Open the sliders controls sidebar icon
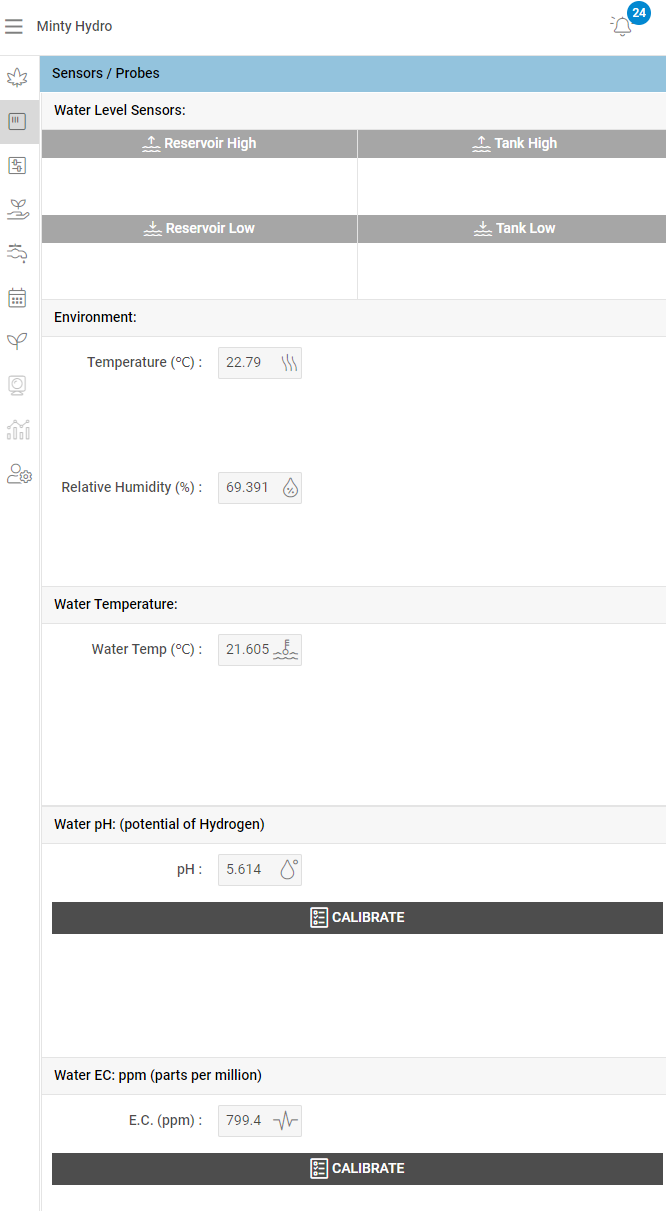This screenshot has height=1211, width=666. click(x=17, y=166)
